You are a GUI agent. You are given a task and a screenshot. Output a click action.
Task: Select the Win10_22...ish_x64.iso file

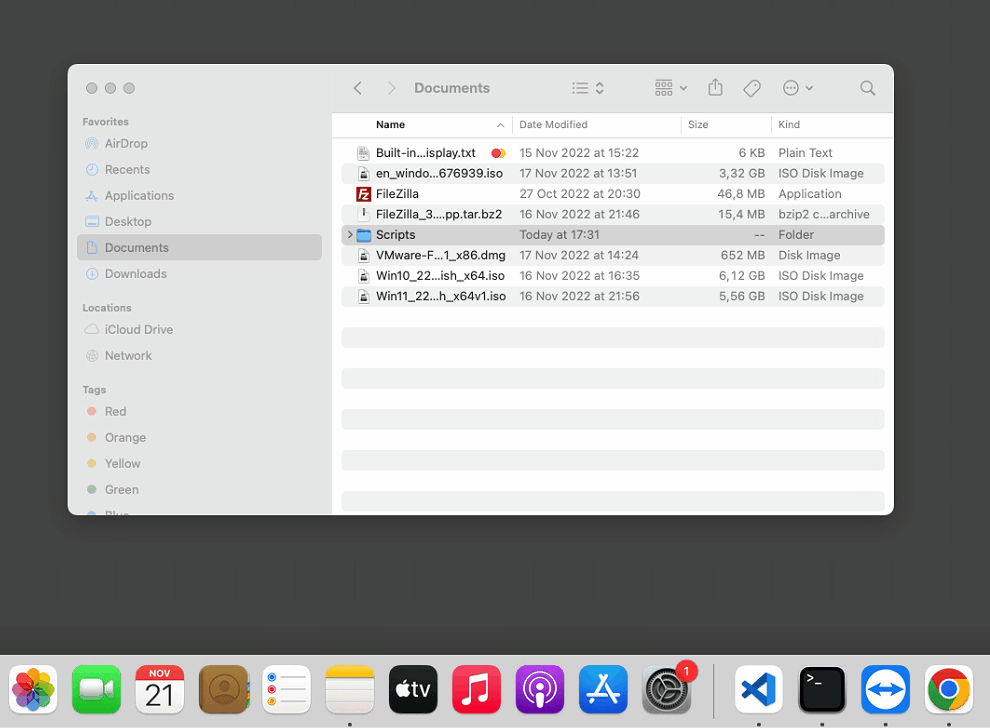coord(612,276)
